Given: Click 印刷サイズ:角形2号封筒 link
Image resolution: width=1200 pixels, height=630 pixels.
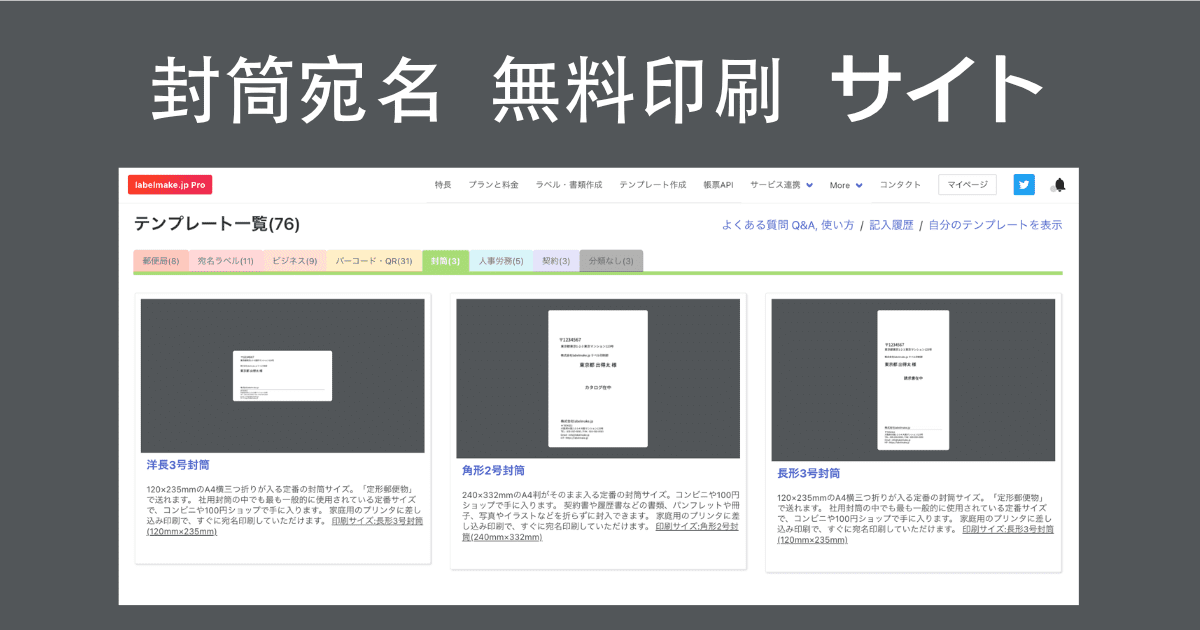Looking at the screenshot, I should 600,531.
